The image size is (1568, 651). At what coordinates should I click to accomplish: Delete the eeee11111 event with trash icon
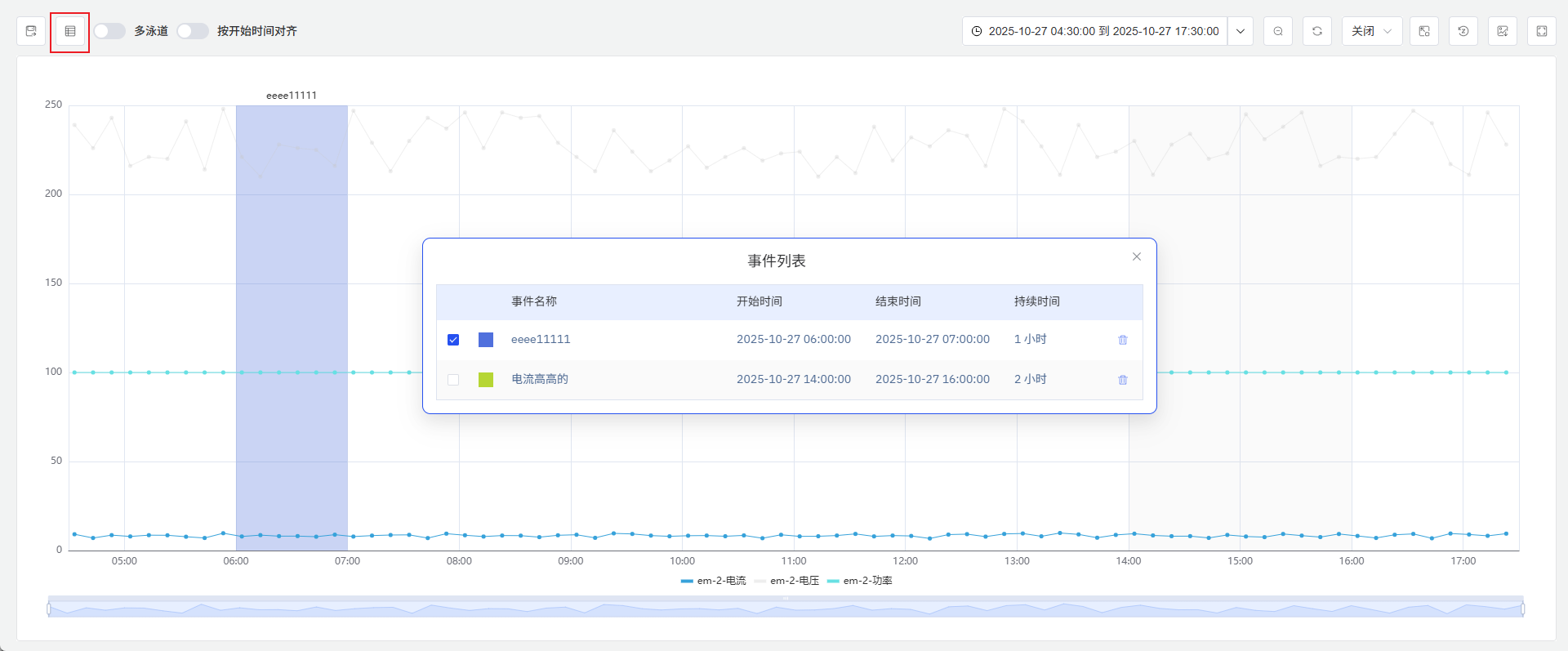[x=1123, y=340]
